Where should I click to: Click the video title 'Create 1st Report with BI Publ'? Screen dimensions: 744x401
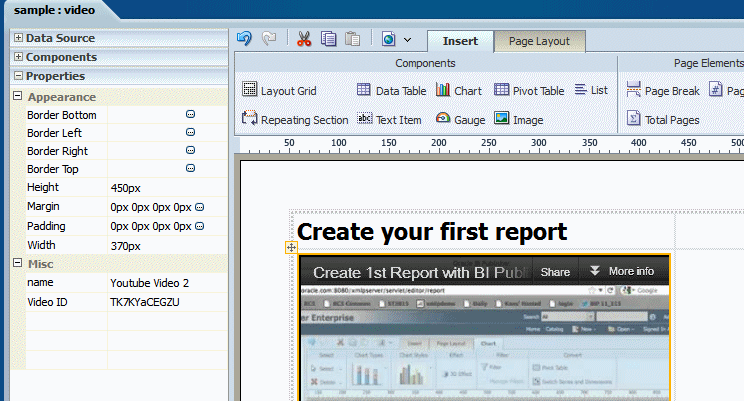420,272
